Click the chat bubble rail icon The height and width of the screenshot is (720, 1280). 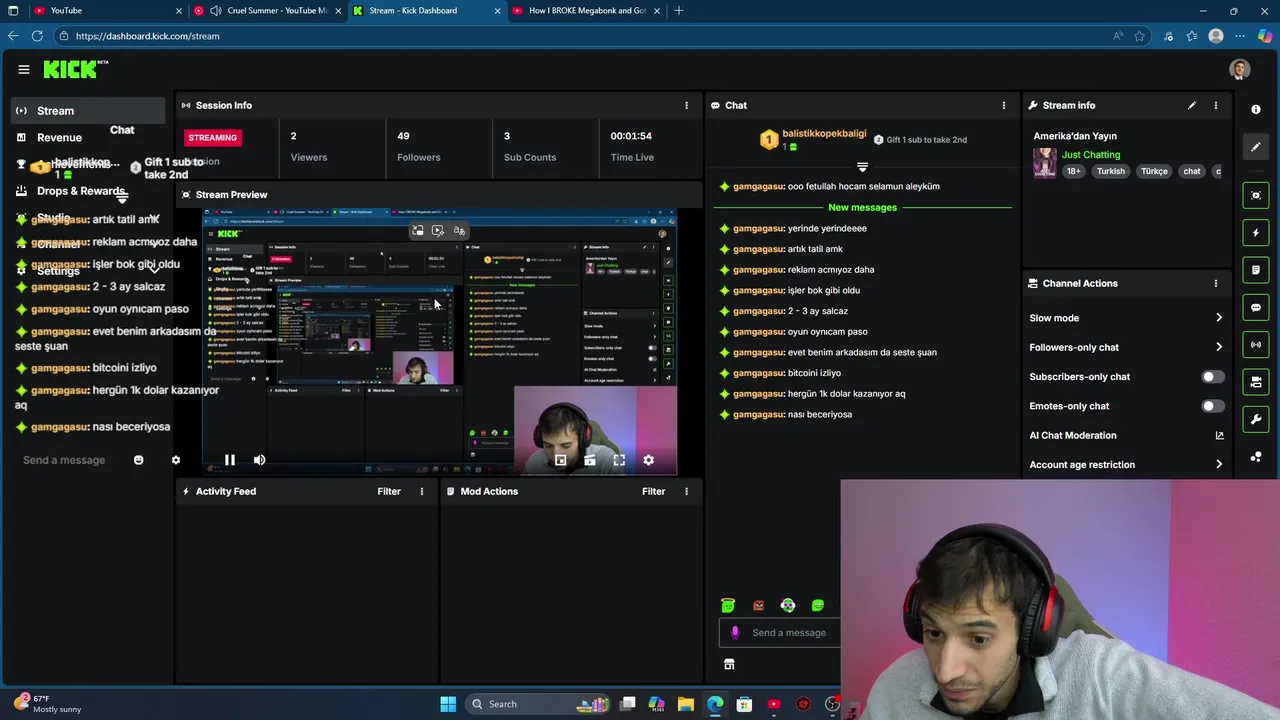click(1256, 308)
